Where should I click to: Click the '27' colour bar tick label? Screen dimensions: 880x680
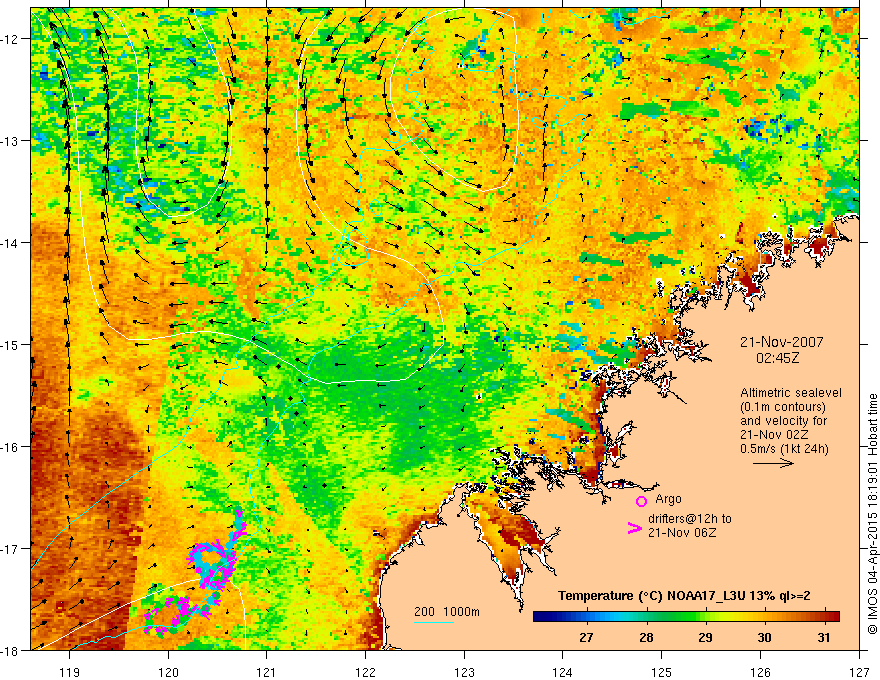(x=586, y=637)
